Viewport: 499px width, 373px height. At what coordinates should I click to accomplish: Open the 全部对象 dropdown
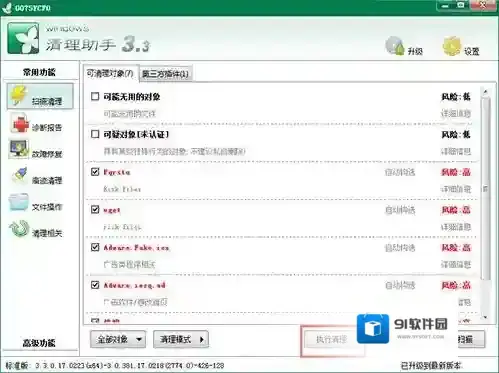118,339
